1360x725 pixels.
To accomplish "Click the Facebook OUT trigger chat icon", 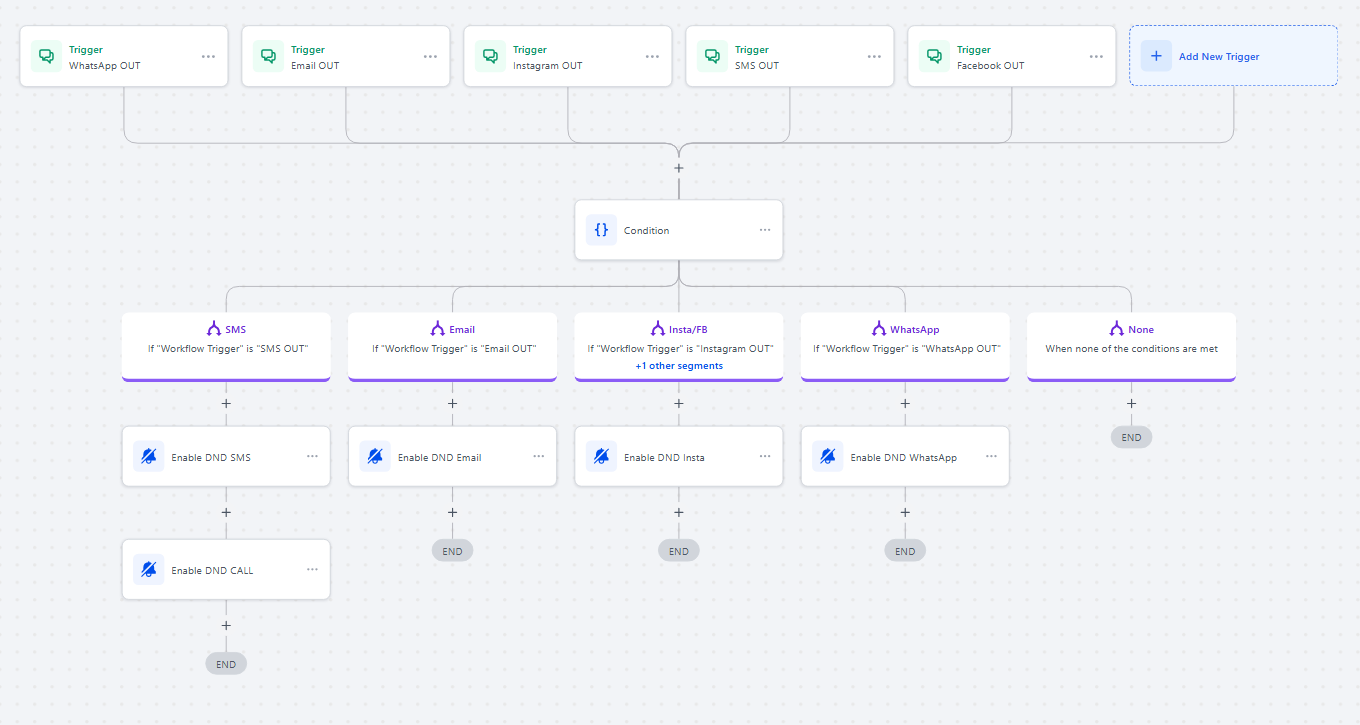I will (x=934, y=57).
